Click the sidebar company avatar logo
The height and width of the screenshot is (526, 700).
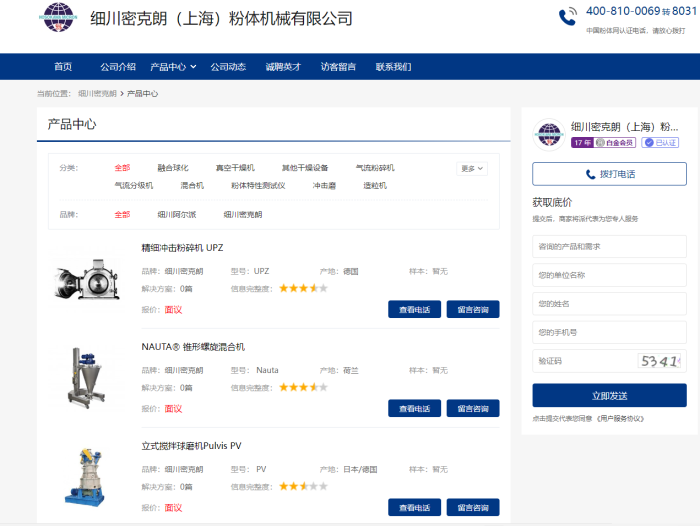549,134
